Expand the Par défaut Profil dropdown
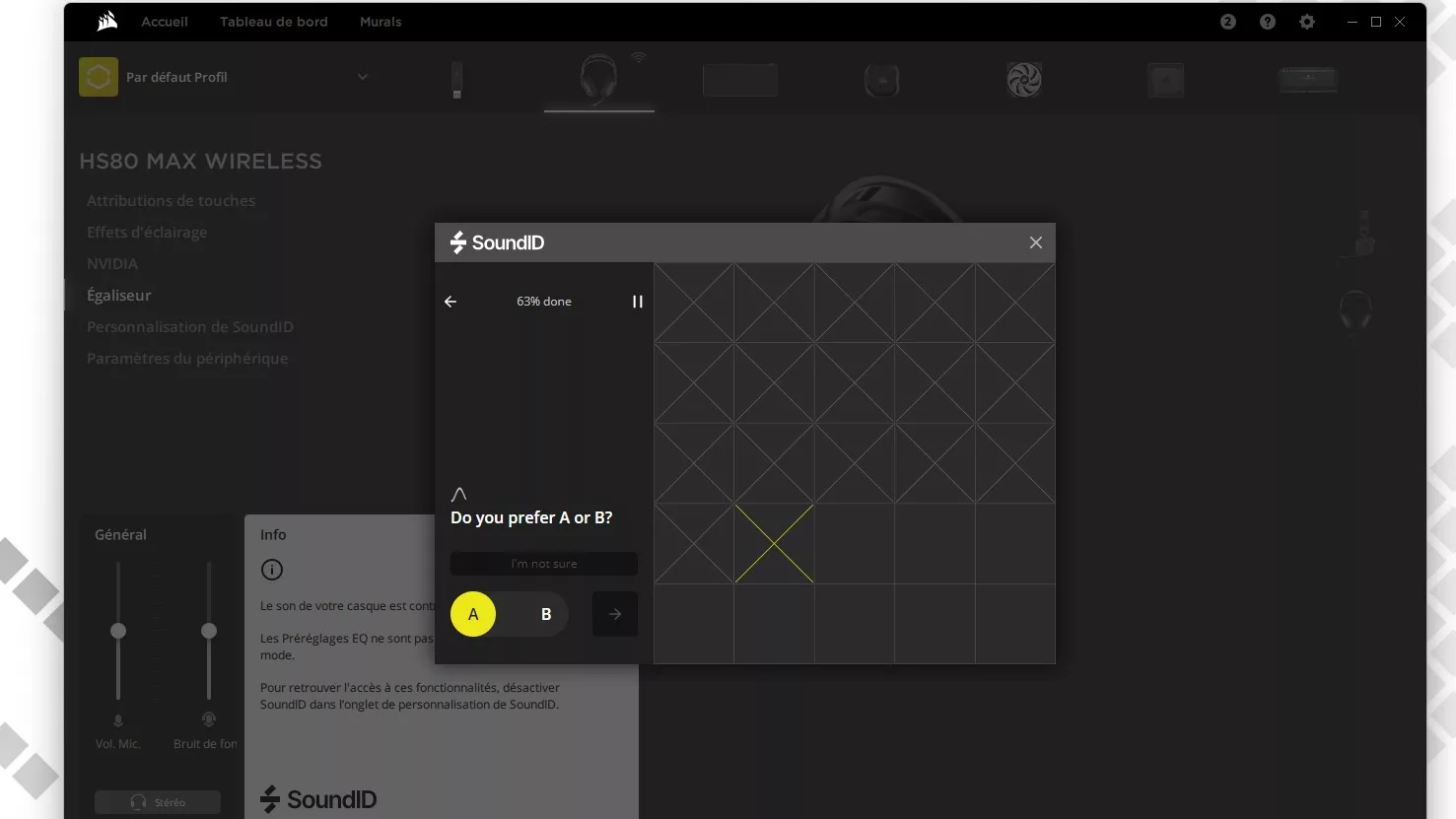1456x819 pixels. point(362,77)
